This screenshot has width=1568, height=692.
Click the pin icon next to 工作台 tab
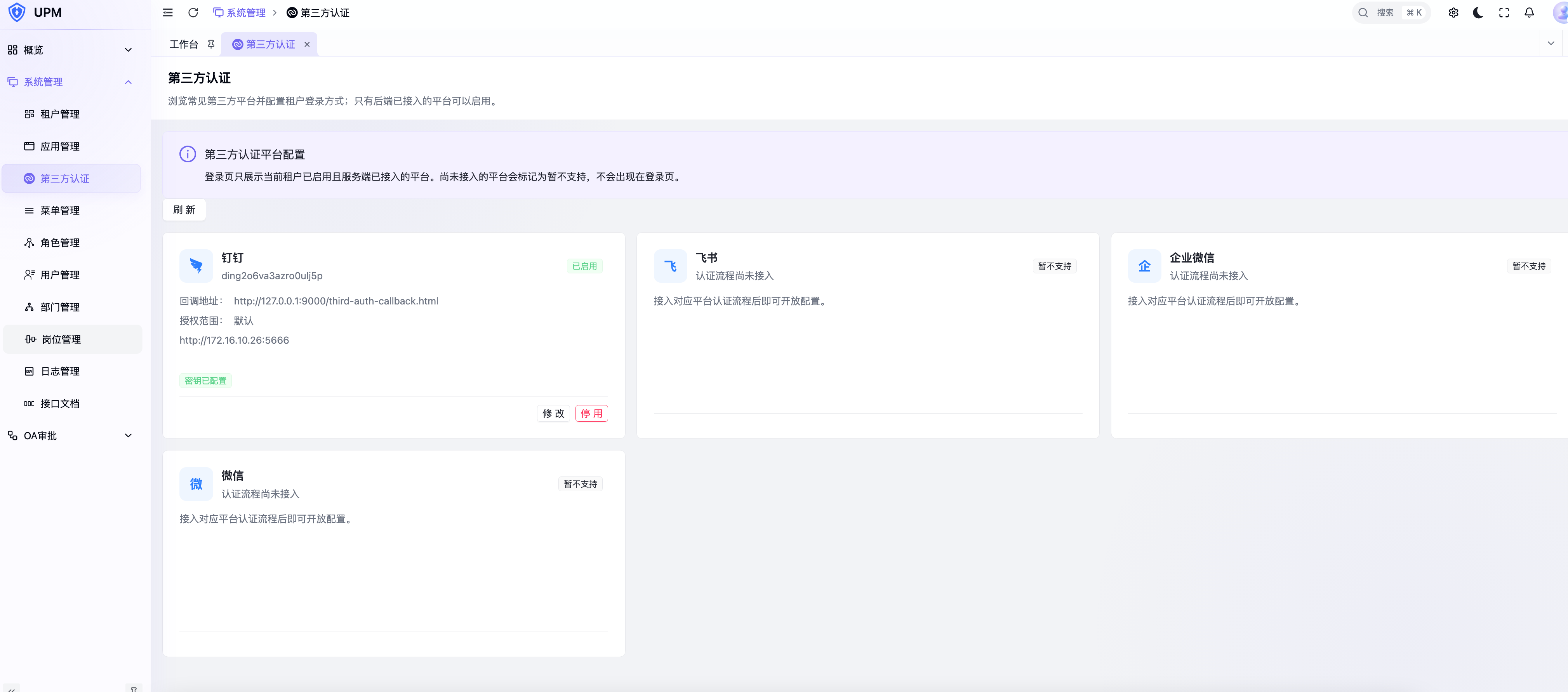pos(210,44)
